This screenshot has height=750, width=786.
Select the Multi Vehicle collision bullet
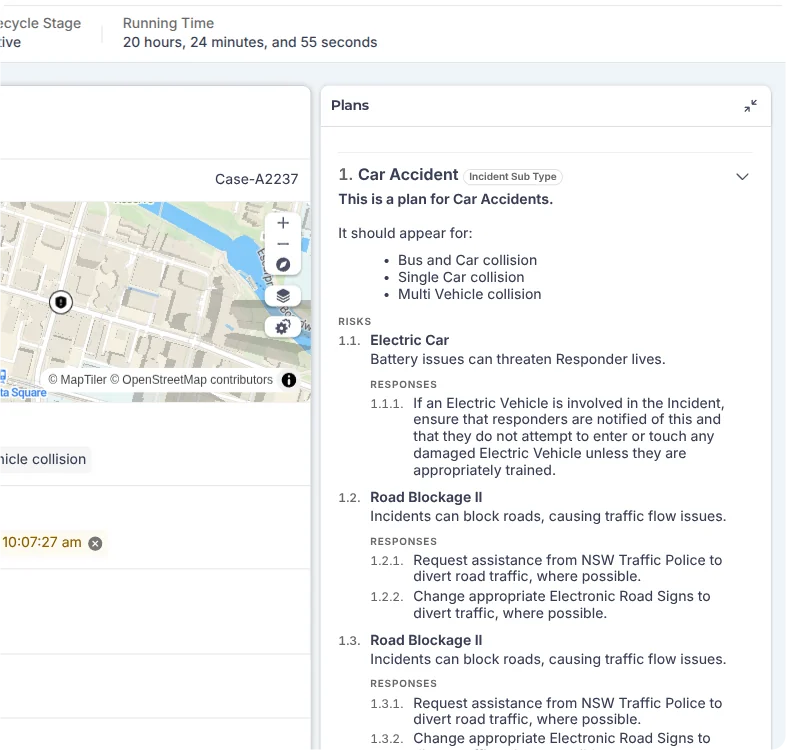coord(469,294)
